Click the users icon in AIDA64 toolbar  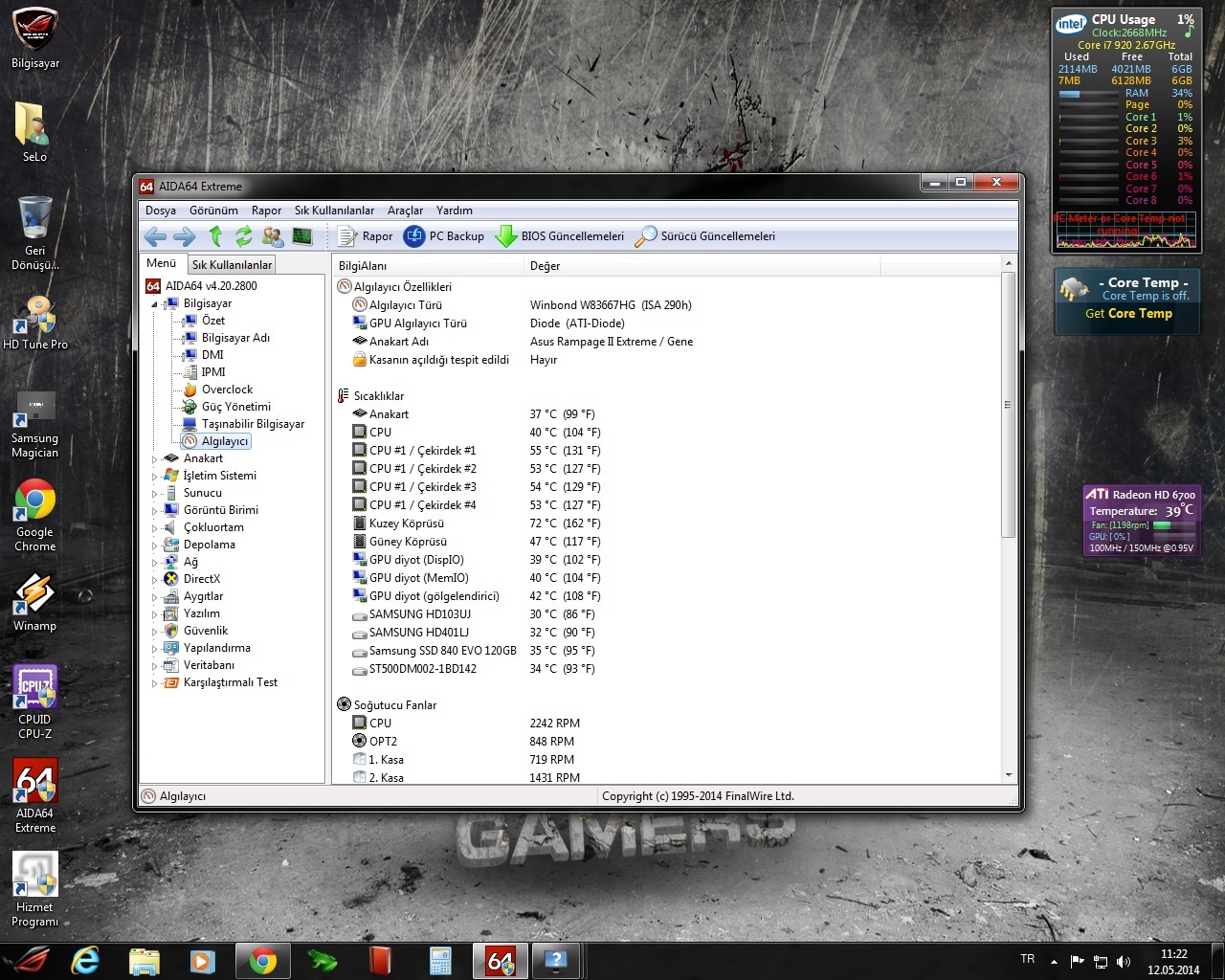point(273,235)
